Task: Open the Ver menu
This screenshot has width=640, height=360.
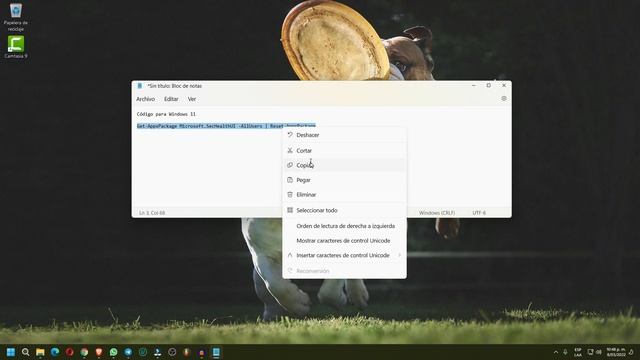Action: pos(191,99)
